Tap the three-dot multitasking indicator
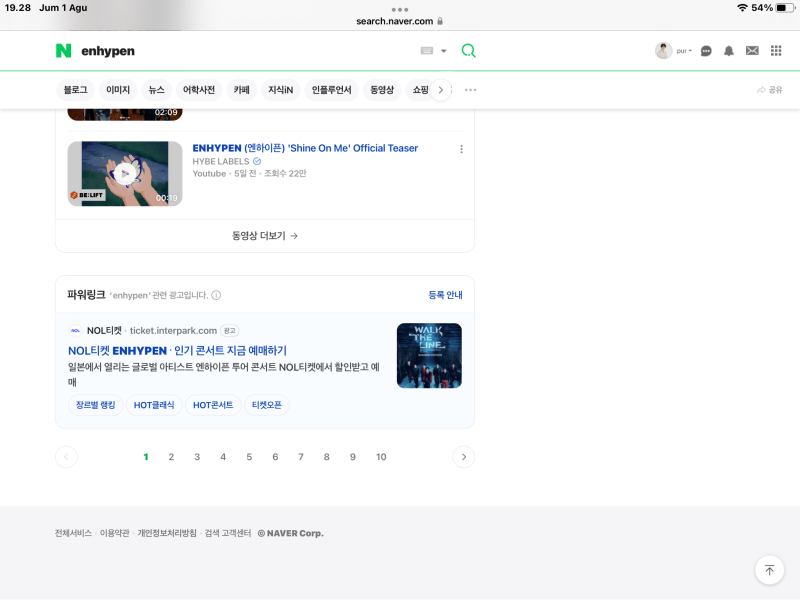 [399, 9]
